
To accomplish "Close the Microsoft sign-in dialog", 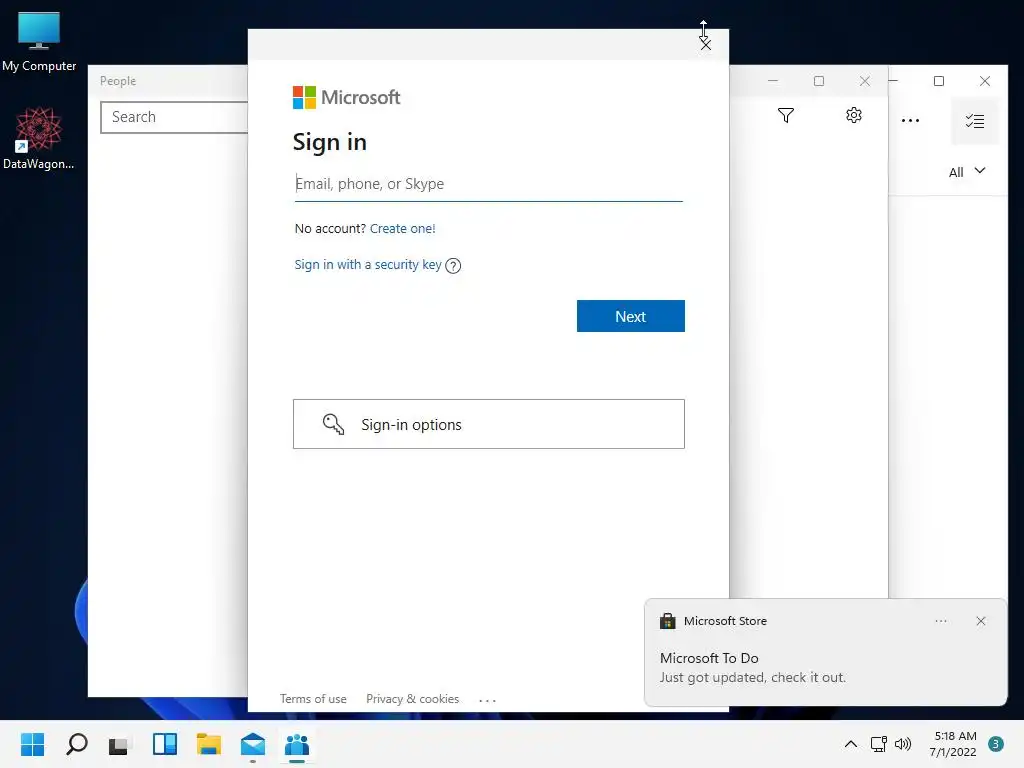I will tap(705, 44).
